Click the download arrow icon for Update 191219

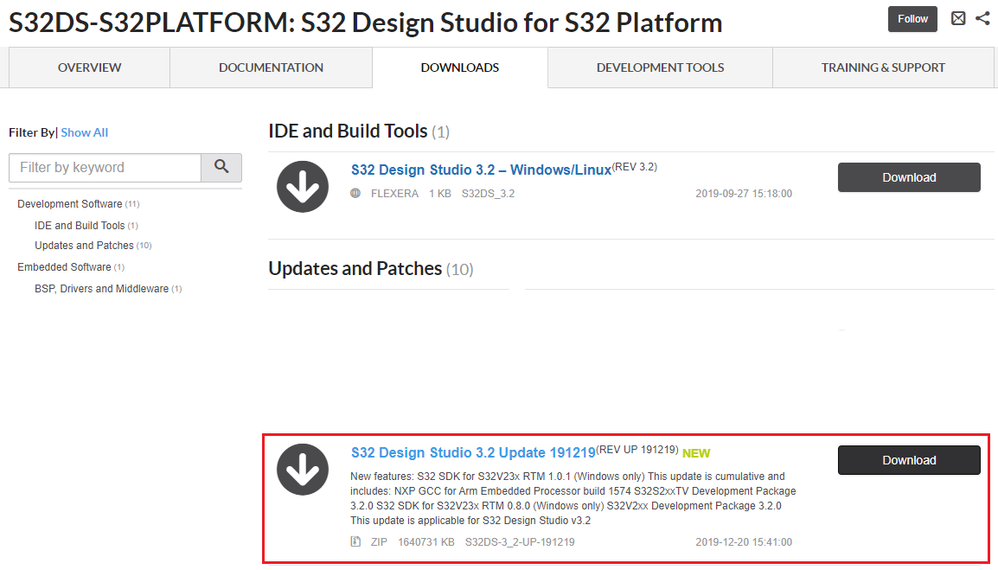(x=302, y=469)
